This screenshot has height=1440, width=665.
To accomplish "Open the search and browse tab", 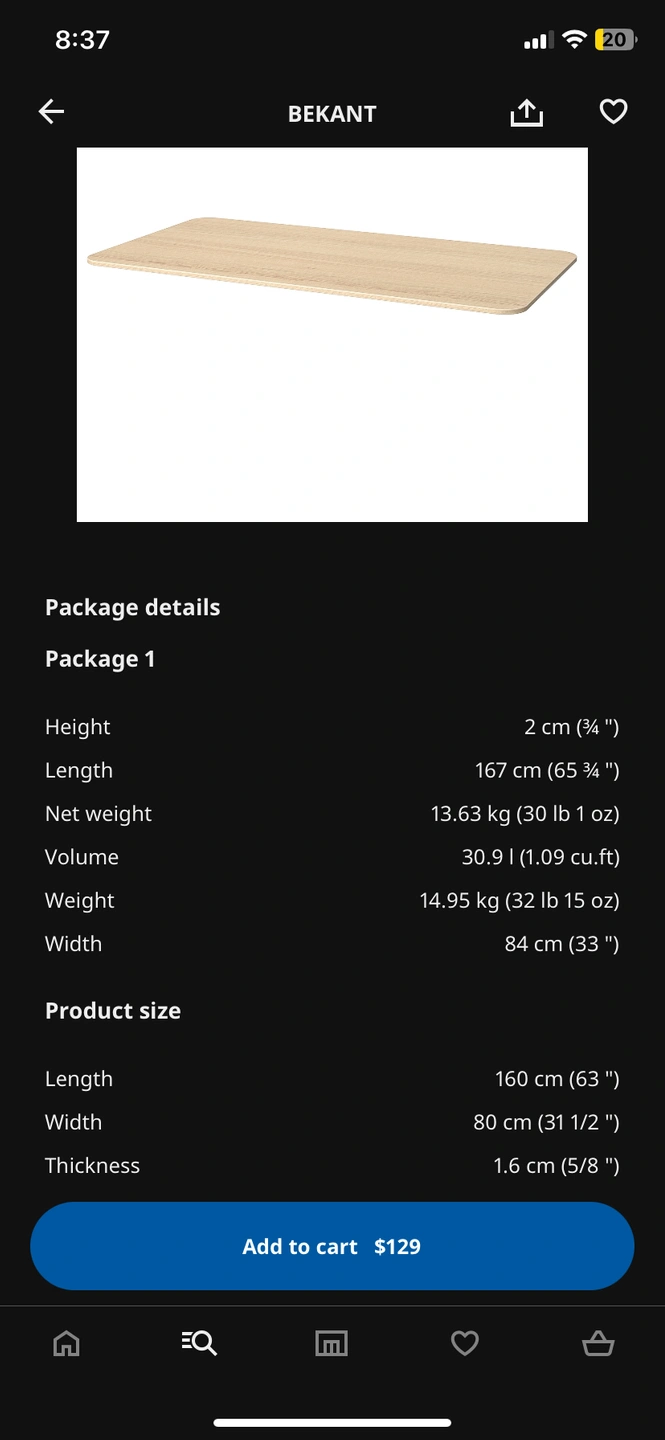I will point(199,1343).
